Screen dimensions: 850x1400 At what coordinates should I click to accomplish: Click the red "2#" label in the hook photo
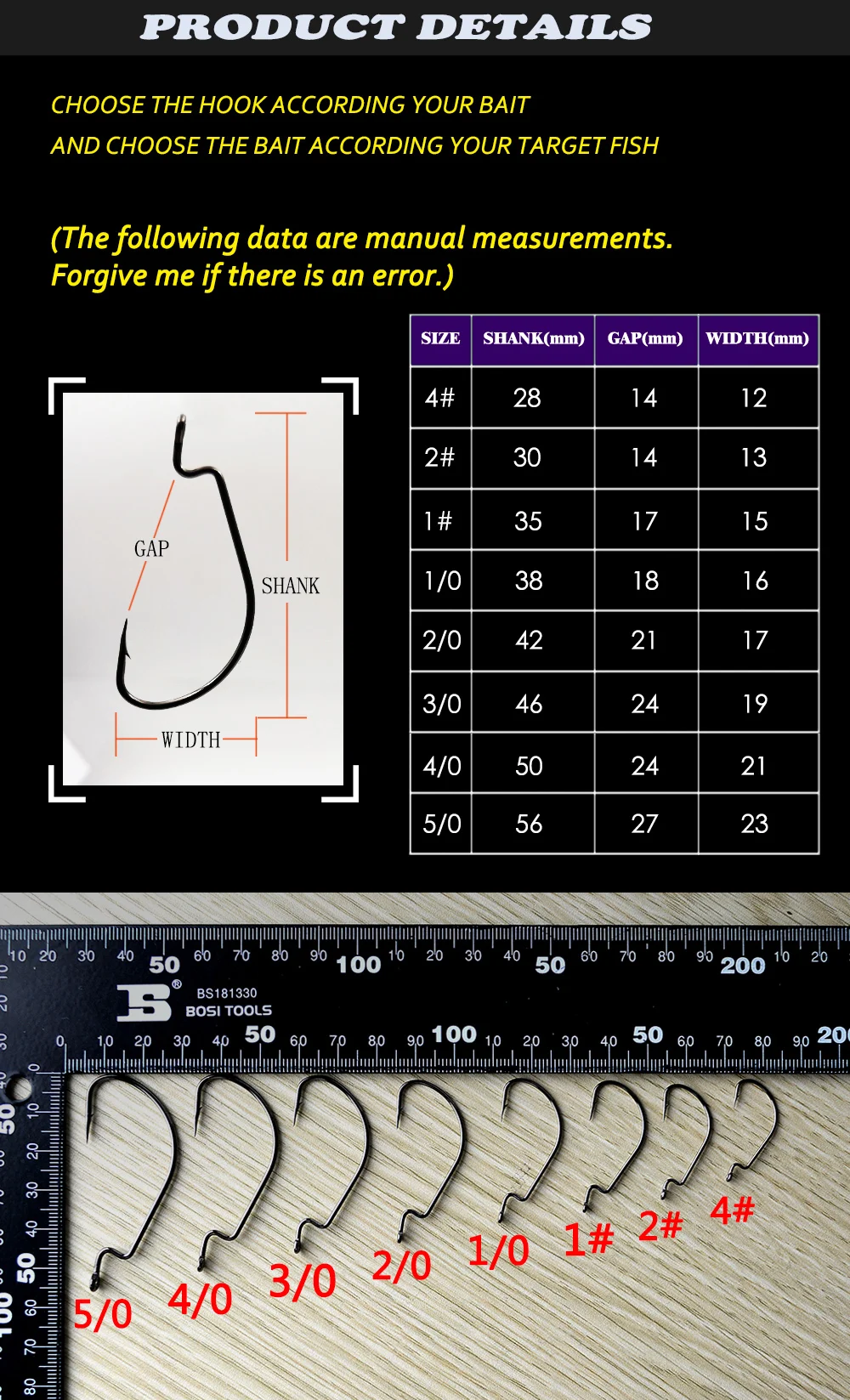click(x=661, y=1226)
